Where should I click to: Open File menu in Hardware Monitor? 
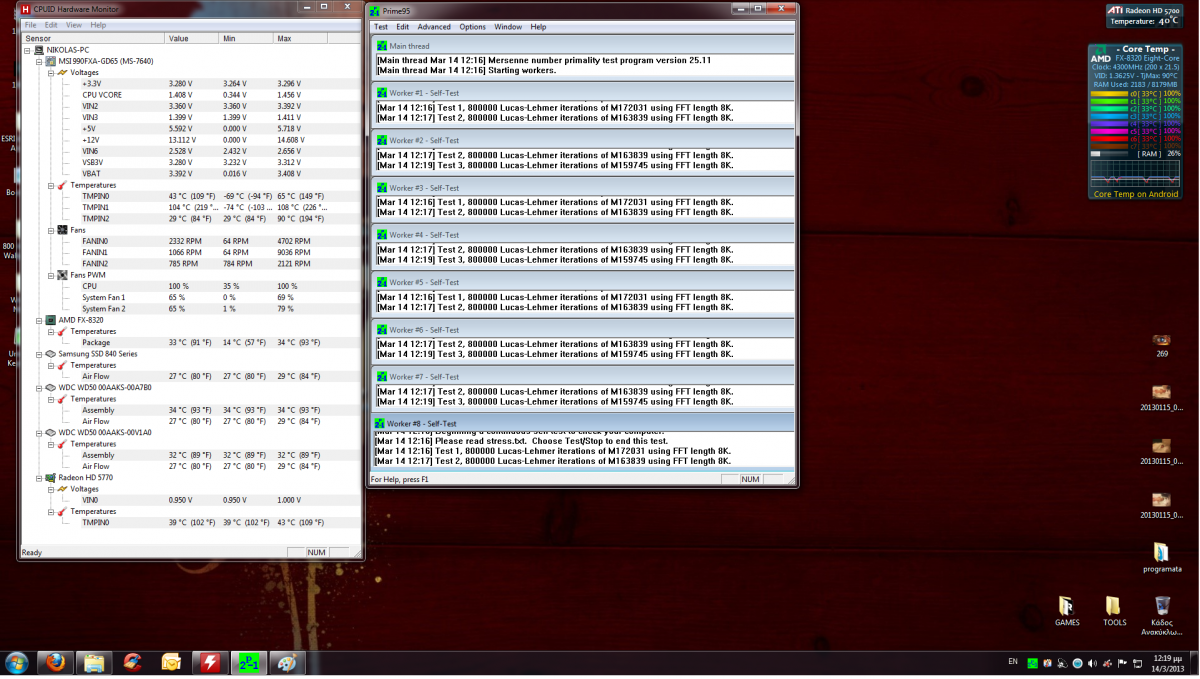coord(30,25)
